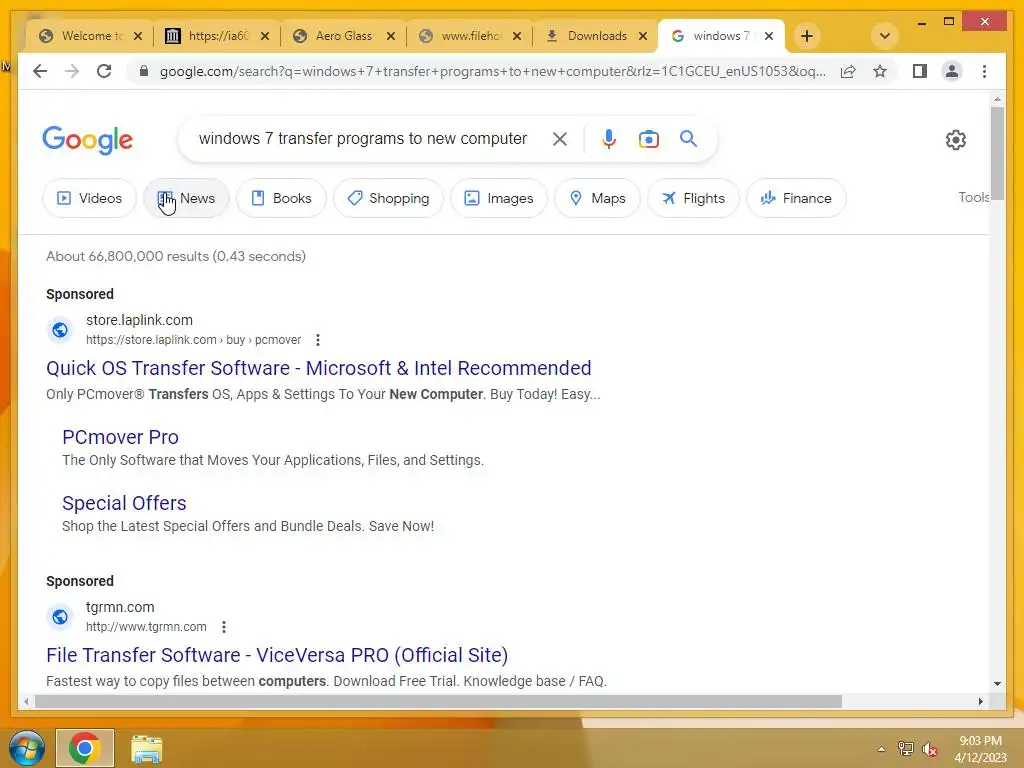The width and height of the screenshot is (1024, 768).
Task: Open store.laplink.com ad options menu
Action: tap(317, 340)
